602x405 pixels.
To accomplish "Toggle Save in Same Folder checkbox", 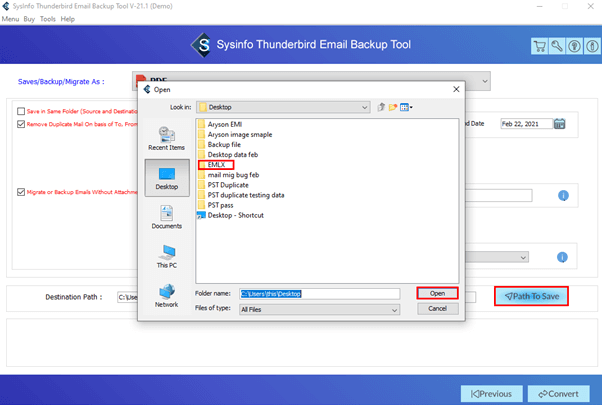I will tap(21, 111).
